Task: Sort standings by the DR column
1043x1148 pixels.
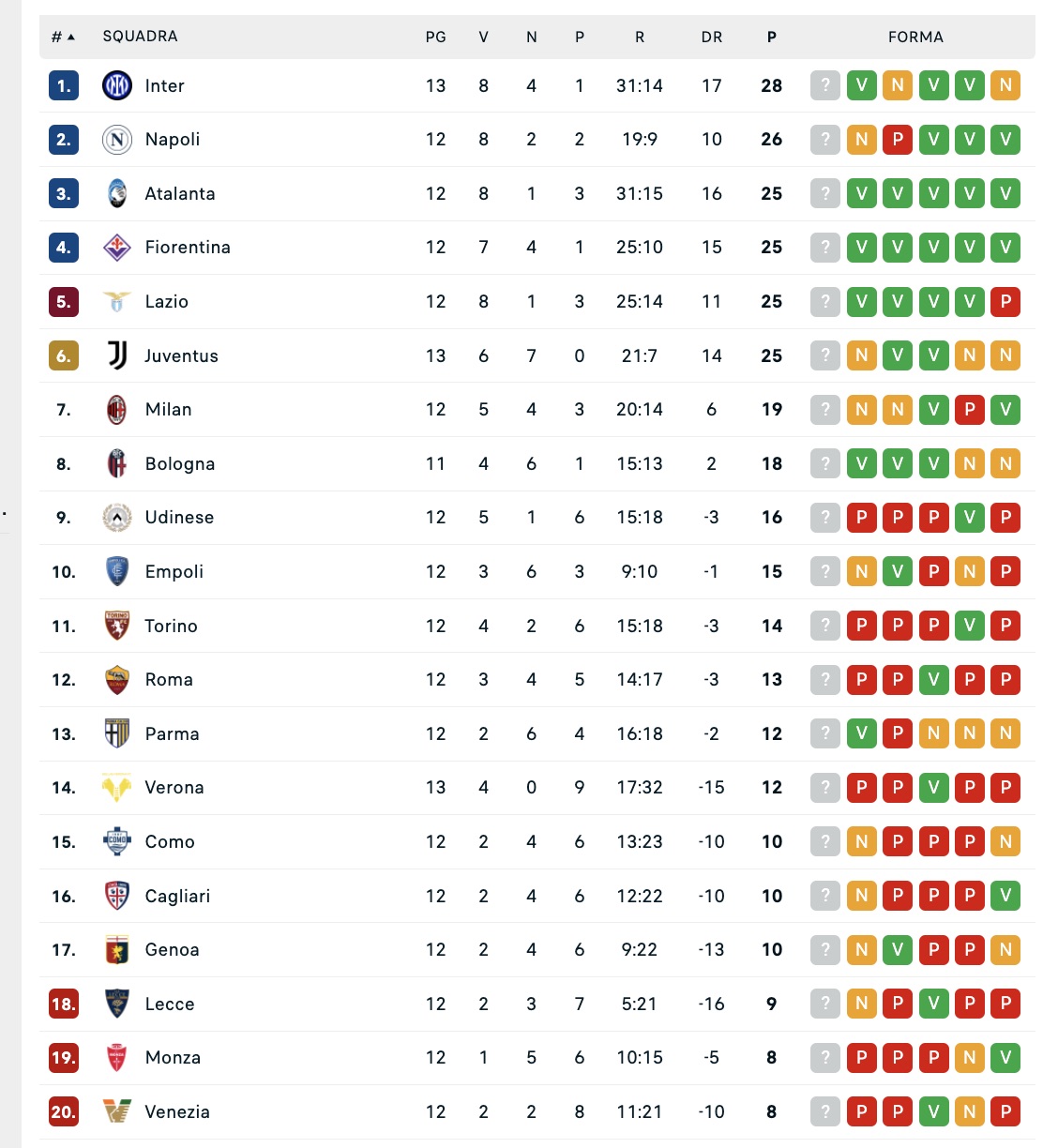Action: pyautogui.click(x=712, y=37)
